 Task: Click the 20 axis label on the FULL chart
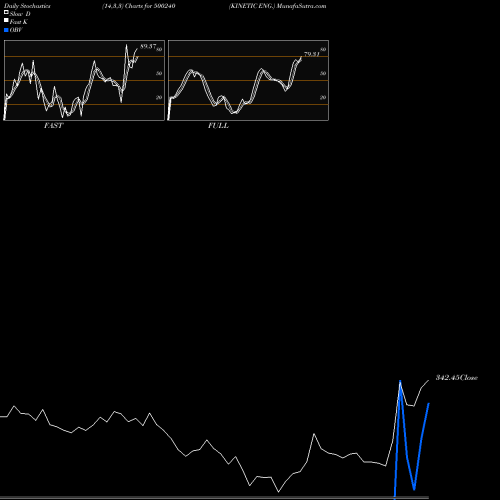323,97
